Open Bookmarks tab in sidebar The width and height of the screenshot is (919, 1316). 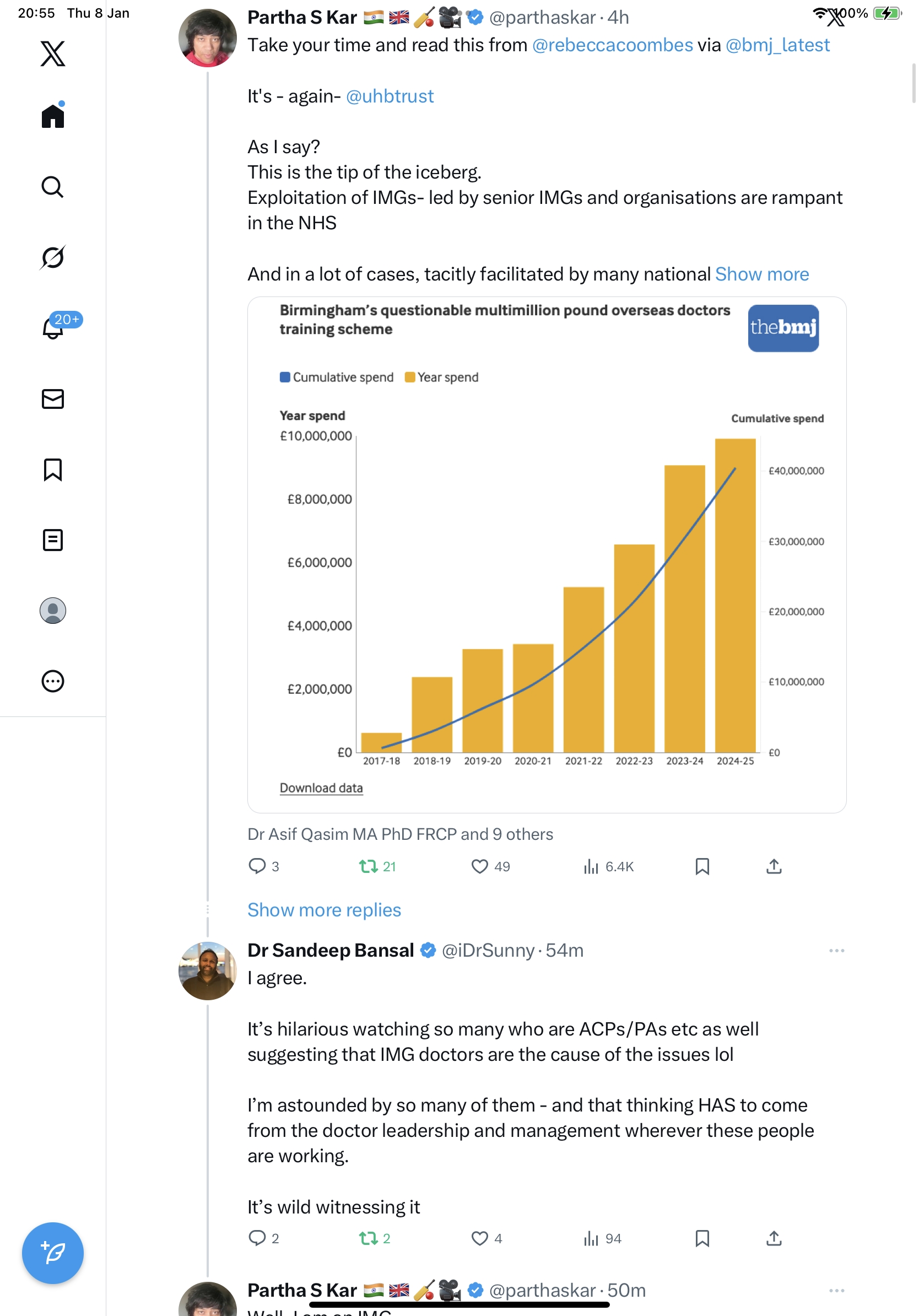(53, 470)
